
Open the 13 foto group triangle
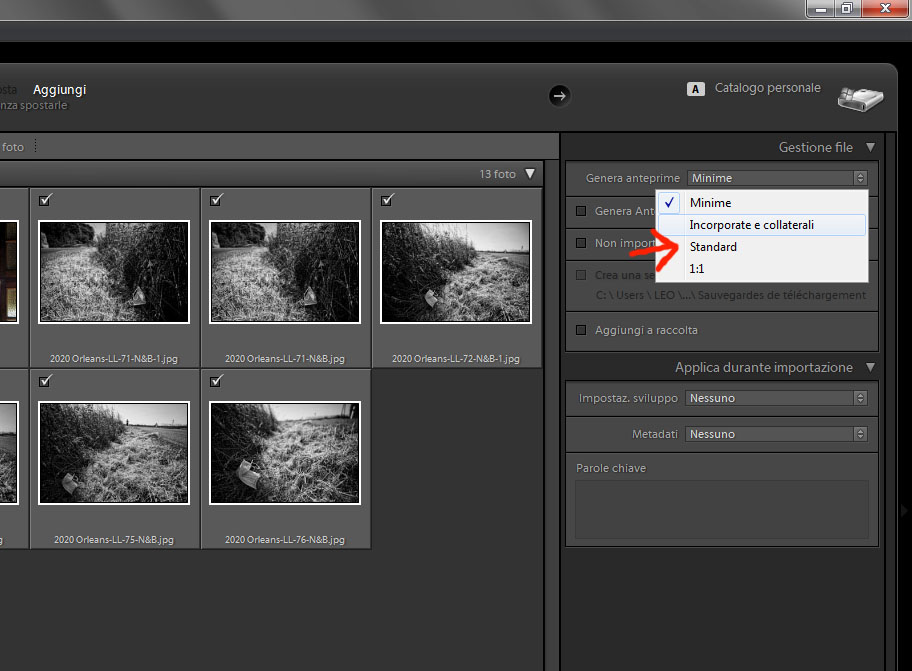530,173
